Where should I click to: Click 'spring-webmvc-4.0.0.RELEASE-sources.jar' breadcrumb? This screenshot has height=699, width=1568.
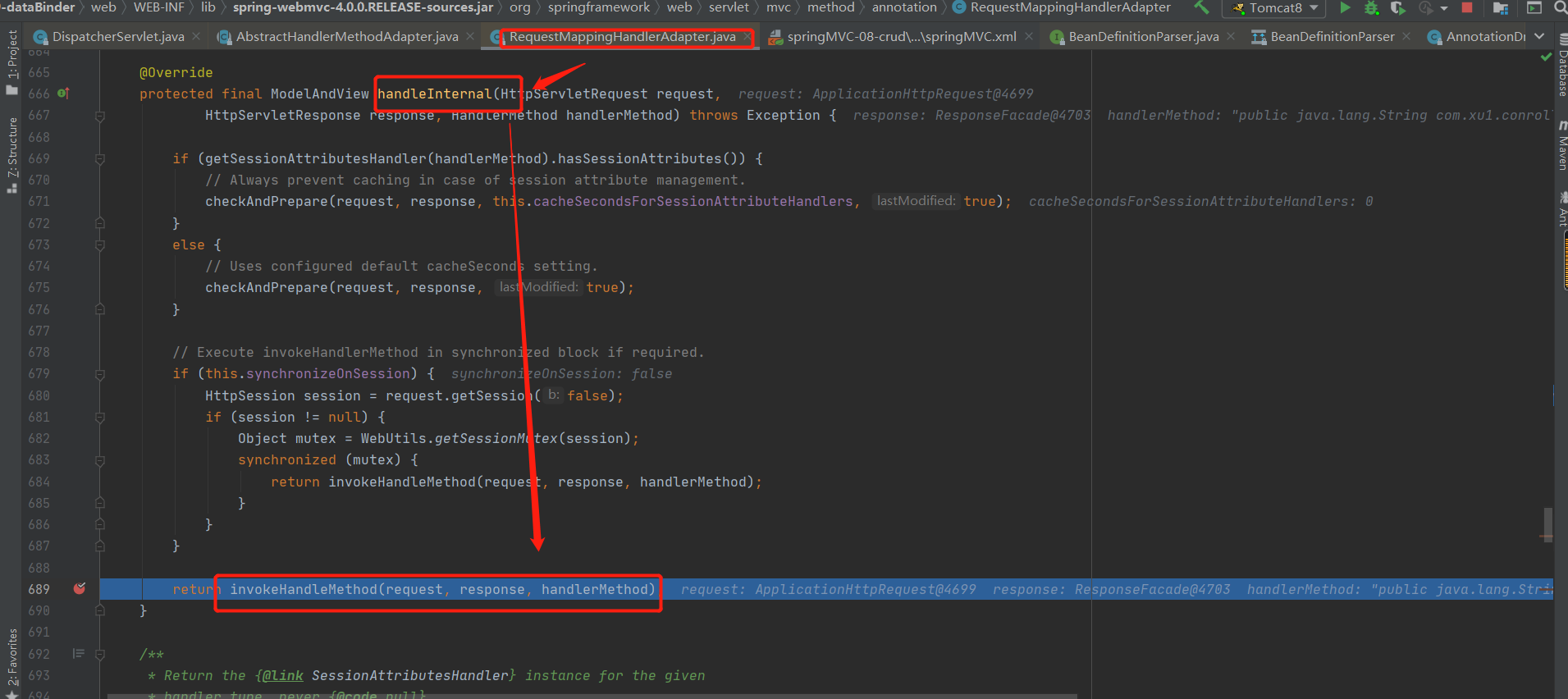point(363,7)
